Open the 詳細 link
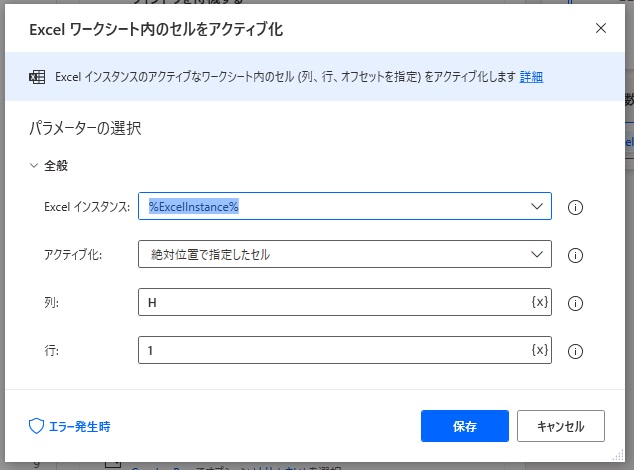 (531, 77)
